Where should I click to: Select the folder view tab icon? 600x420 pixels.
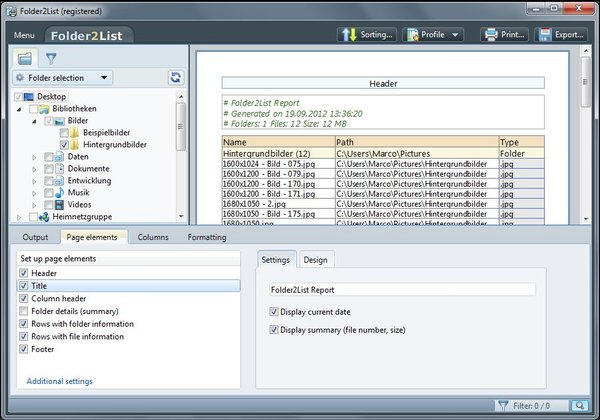point(25,58)
